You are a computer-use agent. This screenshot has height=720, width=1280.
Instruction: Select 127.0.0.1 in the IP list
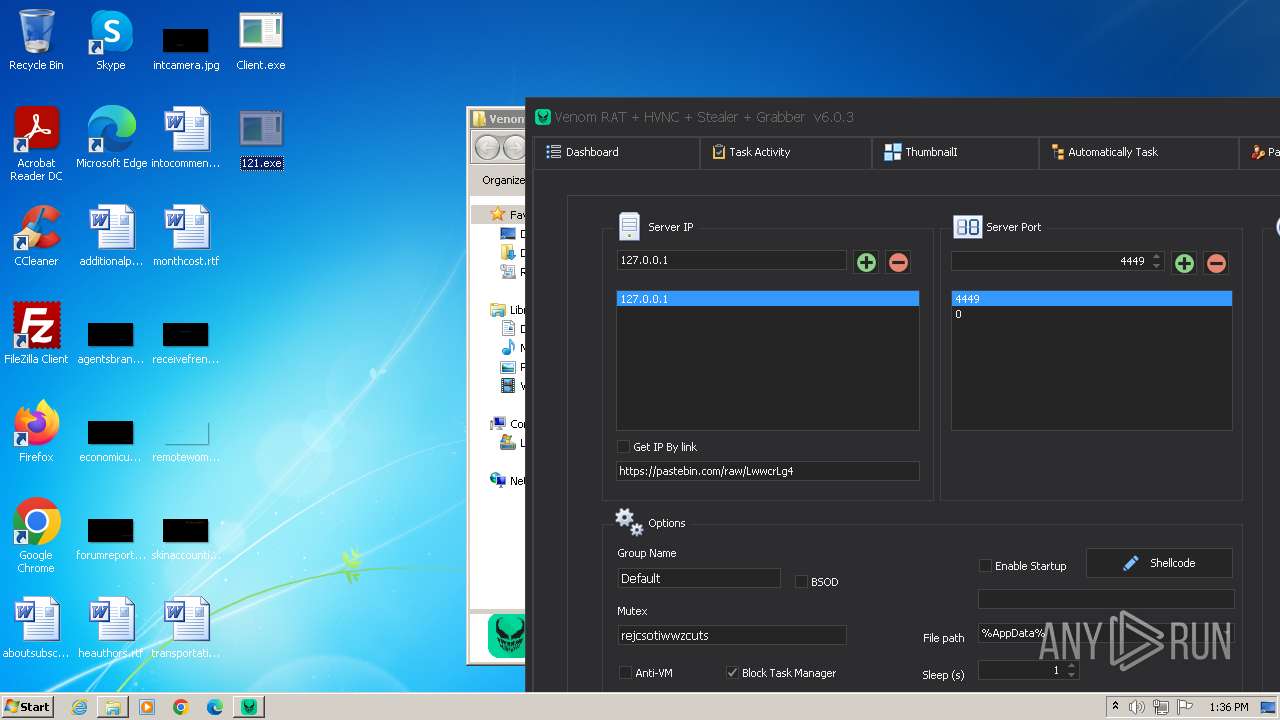click(x=767, y=299)
